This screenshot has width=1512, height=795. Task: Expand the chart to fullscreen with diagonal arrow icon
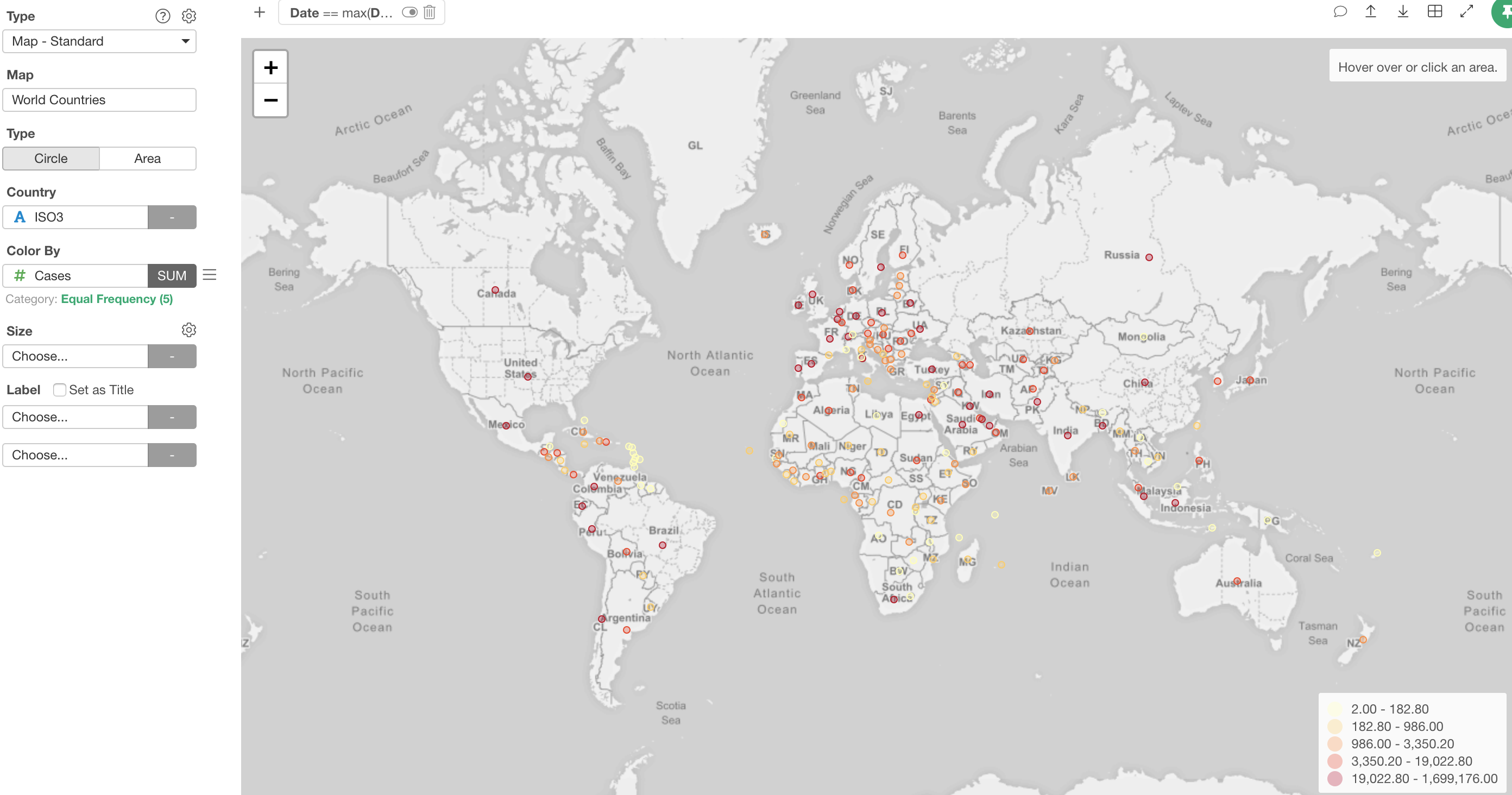click(x=1466, y=12)
